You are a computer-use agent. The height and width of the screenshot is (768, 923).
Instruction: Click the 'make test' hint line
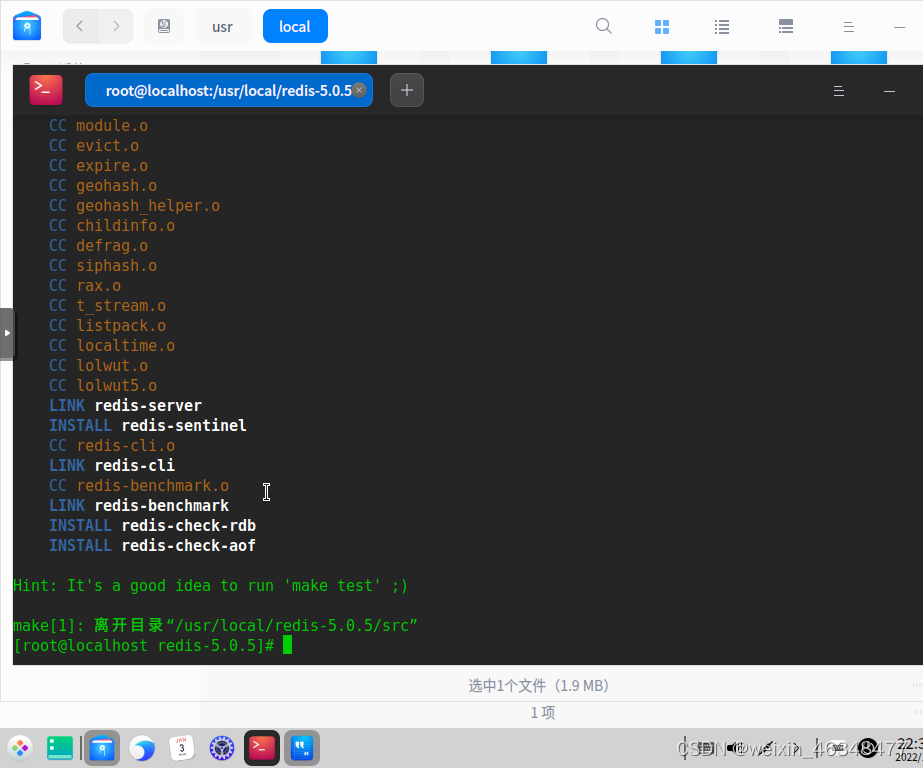(210, 586)
